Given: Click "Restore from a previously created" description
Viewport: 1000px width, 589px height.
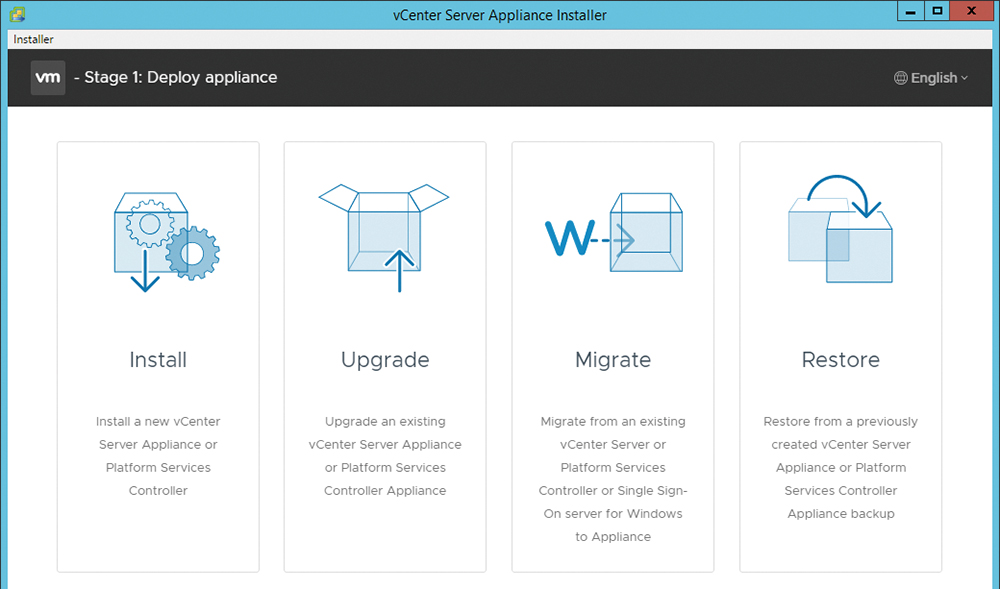Looking at the screenshot, I should (841, 467).
